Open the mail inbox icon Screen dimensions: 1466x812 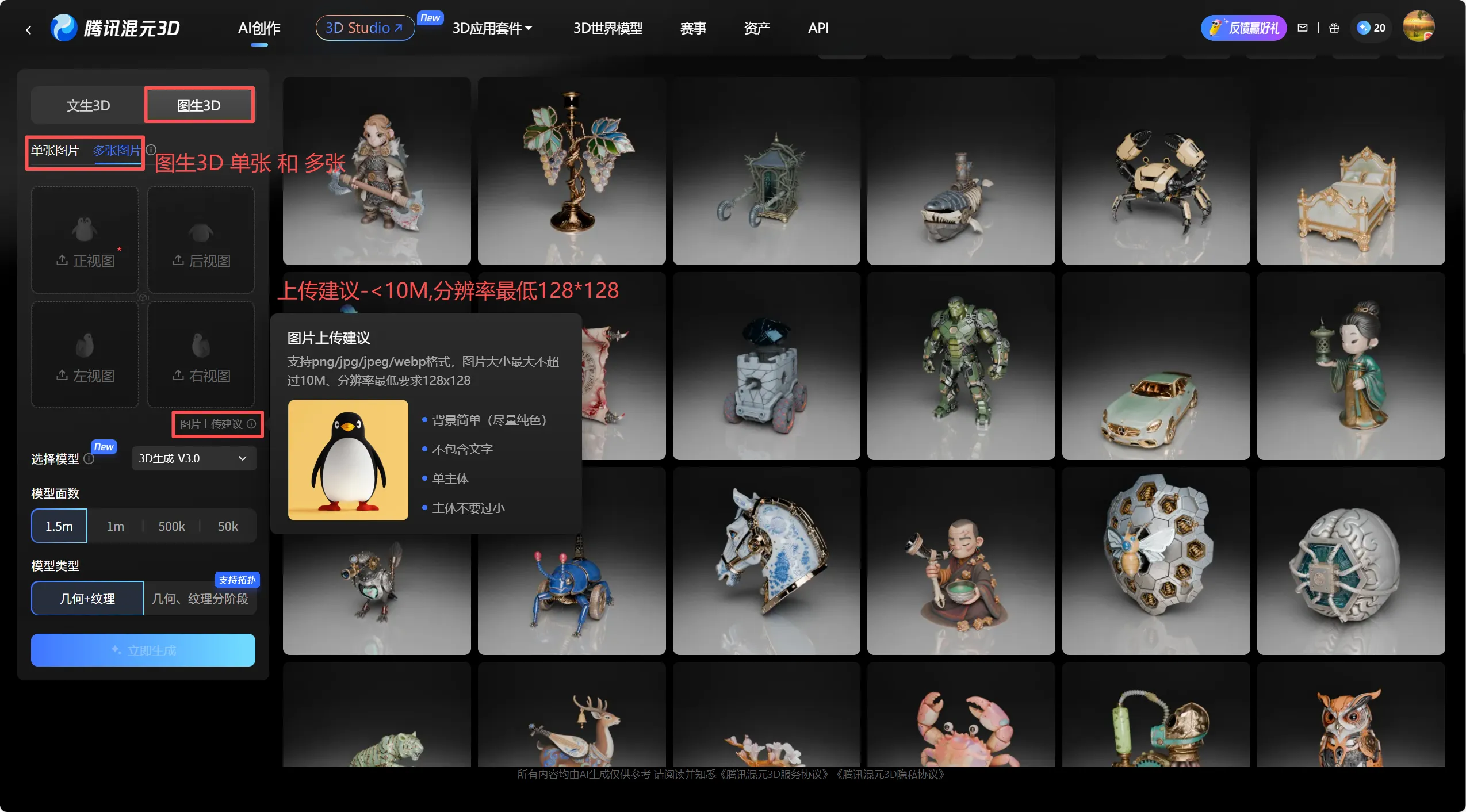pyautogui.click(x=1302, y=28)
